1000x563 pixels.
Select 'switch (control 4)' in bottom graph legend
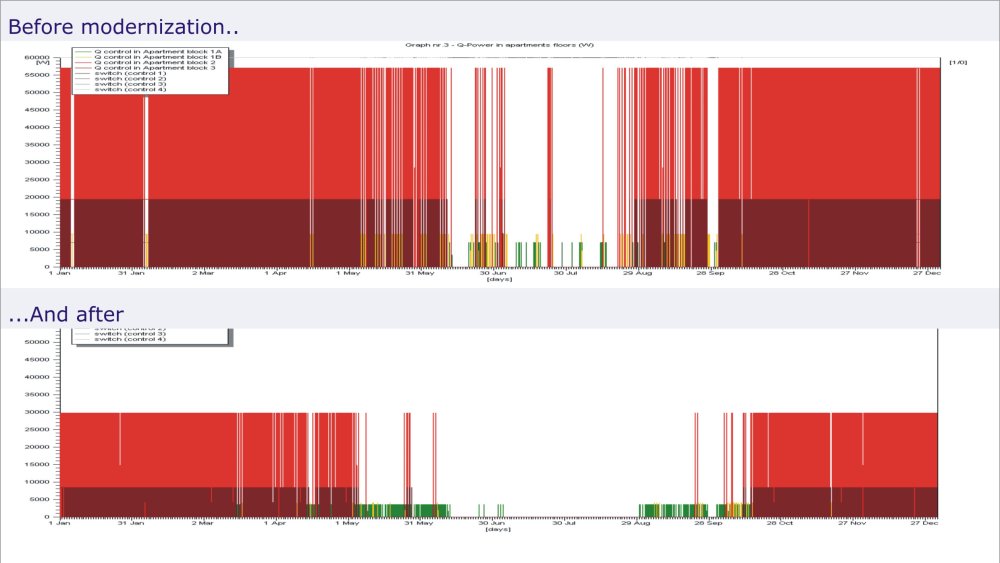tap(130, 339)
